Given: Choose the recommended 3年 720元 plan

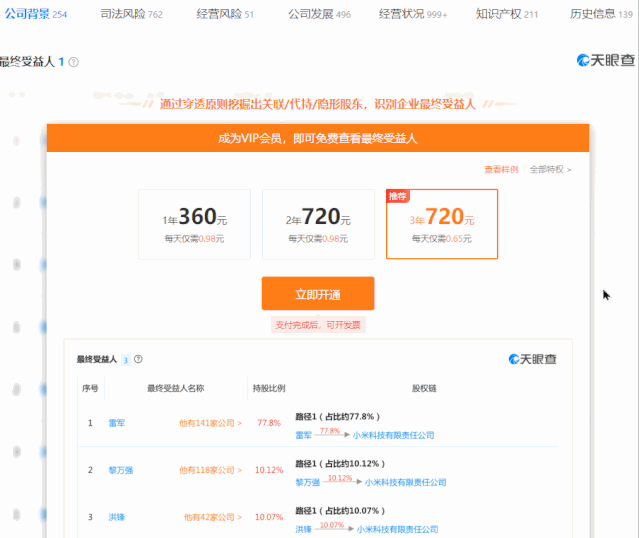Looking at the screenshot, I should point(442,224).
